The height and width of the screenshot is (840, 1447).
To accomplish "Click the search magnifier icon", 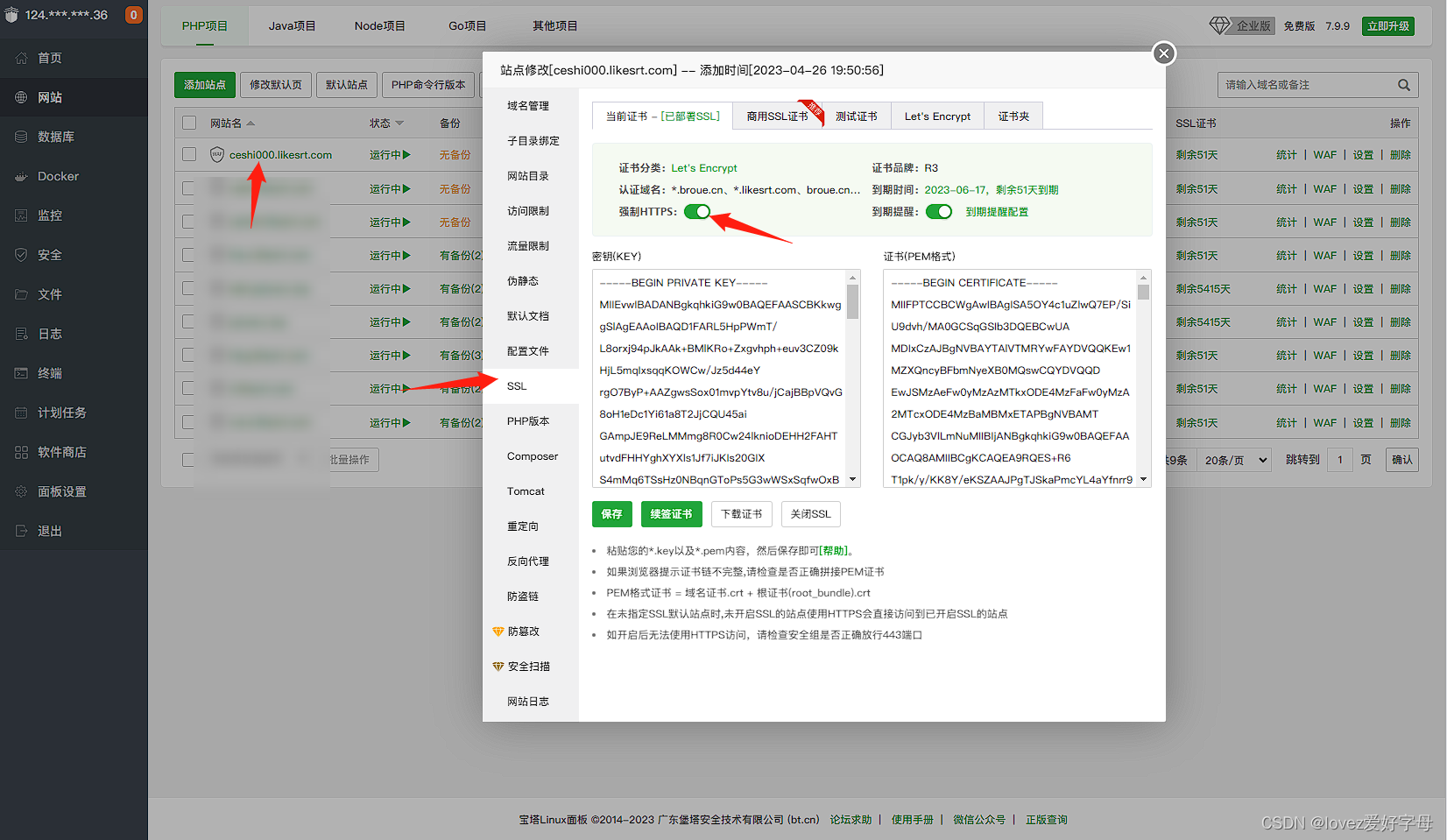I will [1404, 85].
